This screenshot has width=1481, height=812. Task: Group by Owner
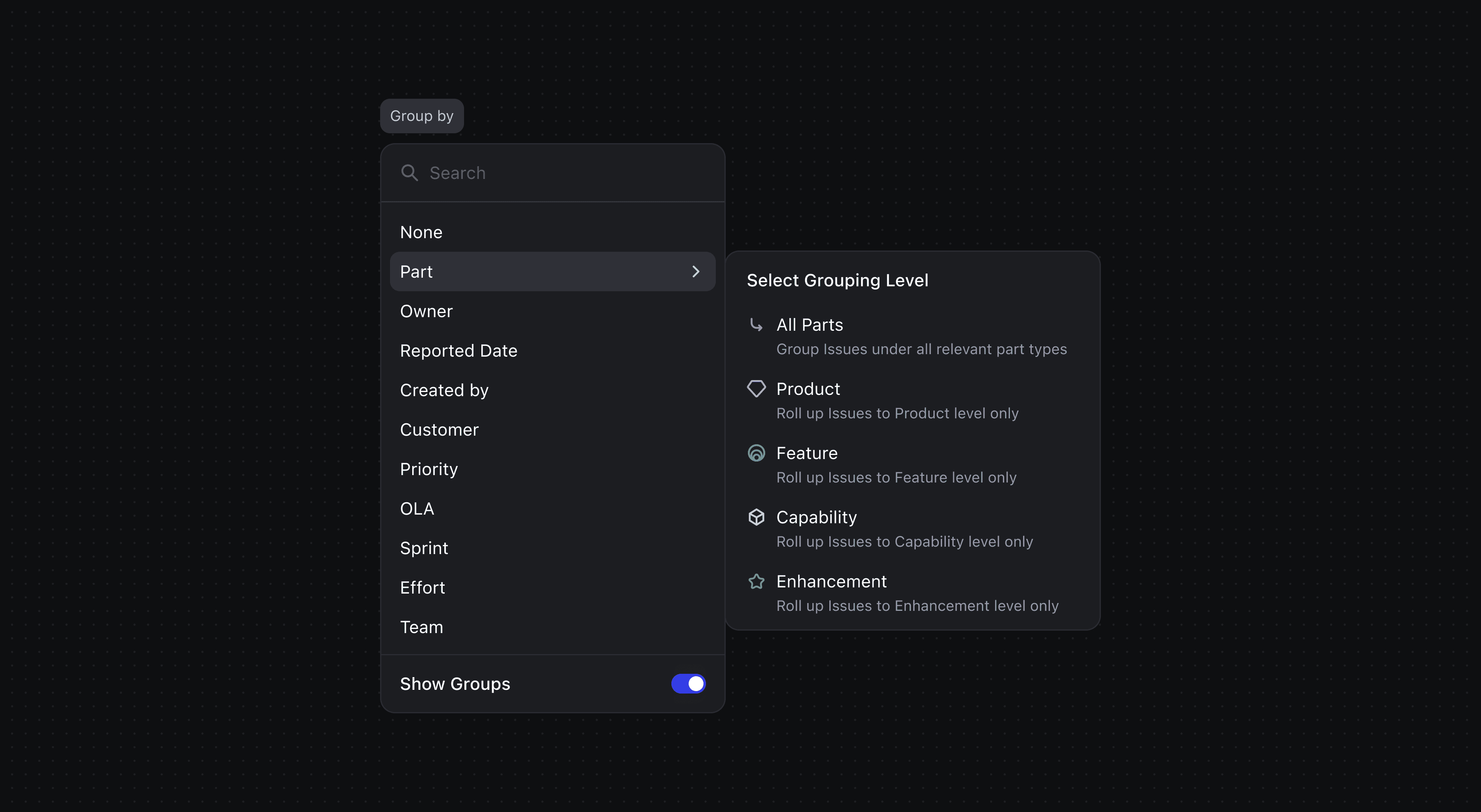tap(426, 311)
